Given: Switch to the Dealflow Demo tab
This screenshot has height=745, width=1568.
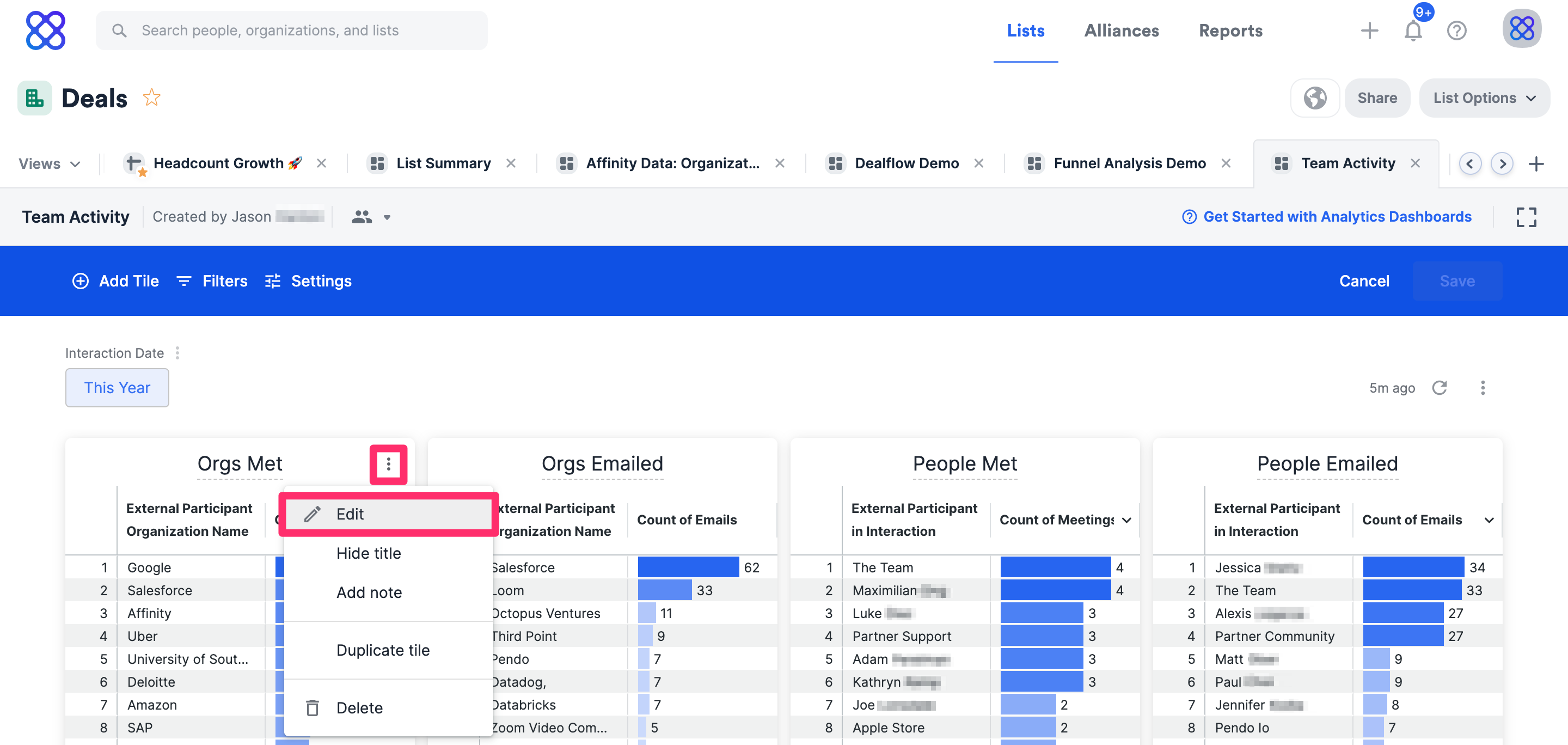Looking at the screenshot, I should [x=906, y=164].
